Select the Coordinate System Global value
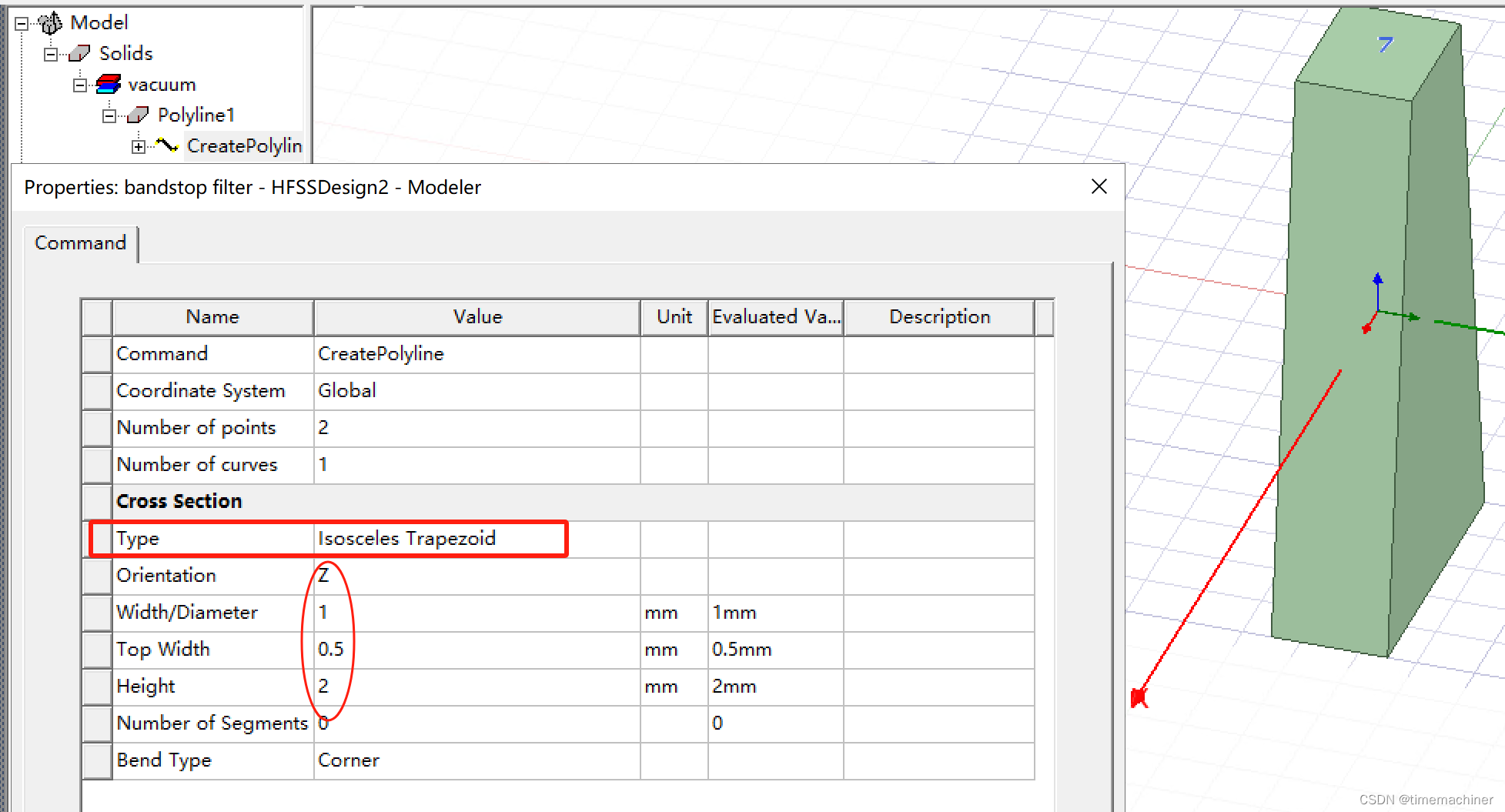 coord(347,390)
